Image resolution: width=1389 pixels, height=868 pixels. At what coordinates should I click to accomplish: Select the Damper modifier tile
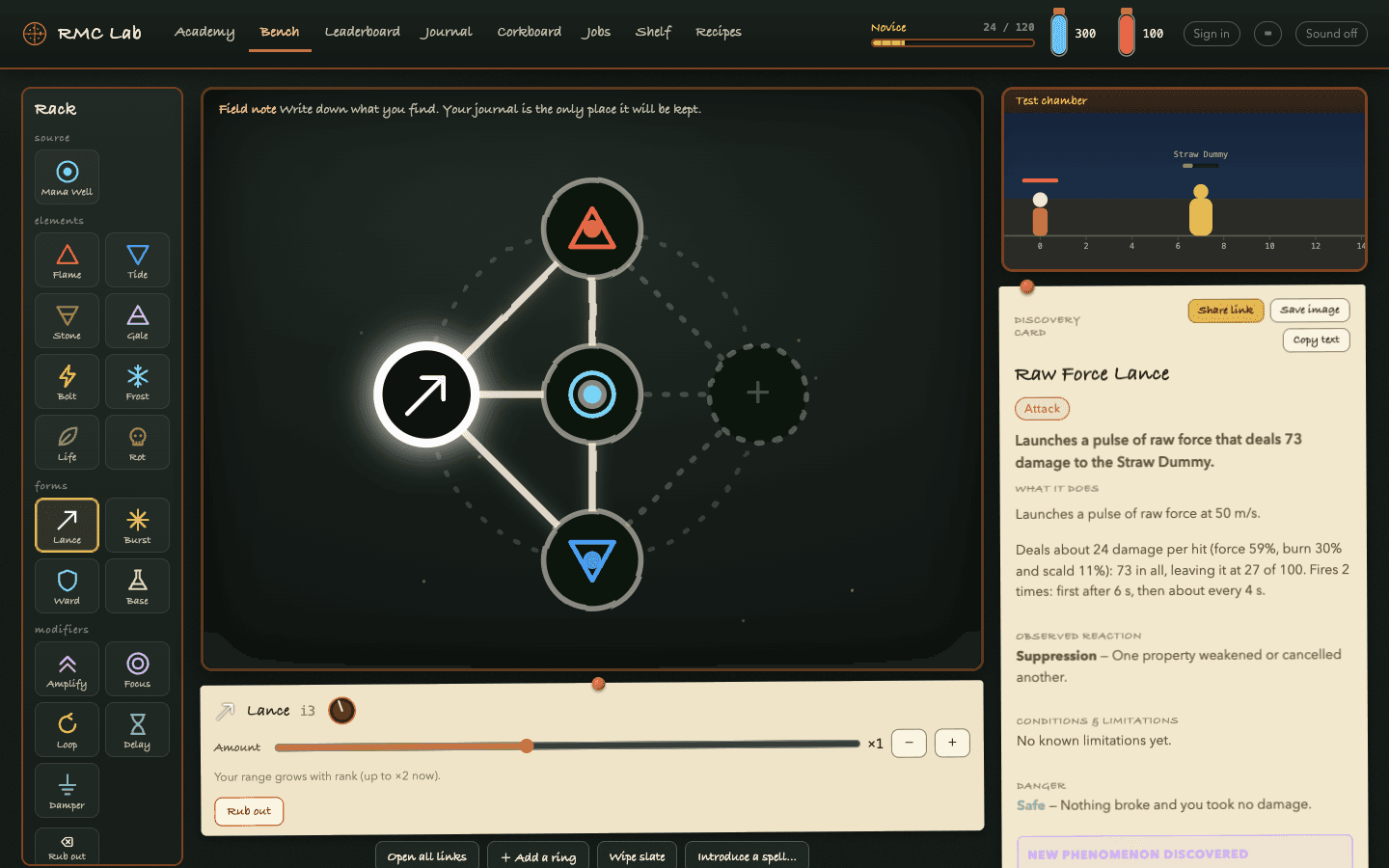click(x=67, y=790)
